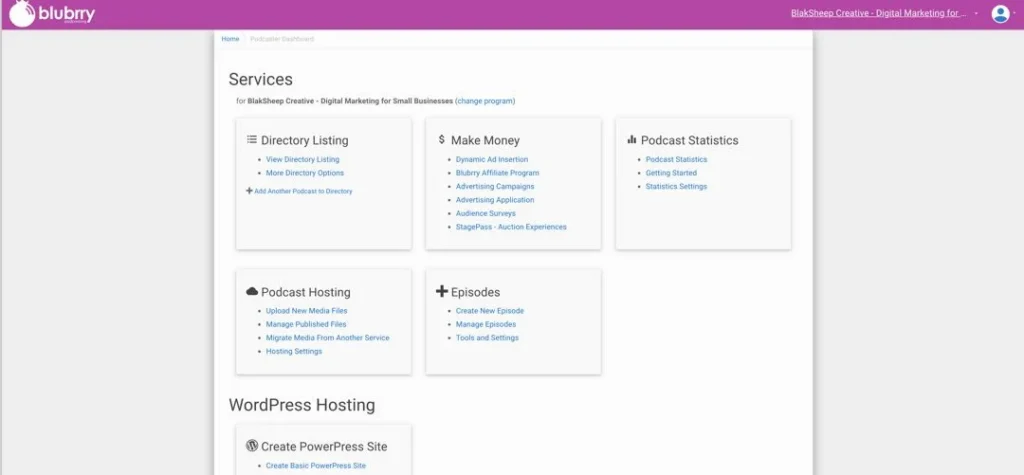
Task: Open Getting Started link
Action: (671, 173)
